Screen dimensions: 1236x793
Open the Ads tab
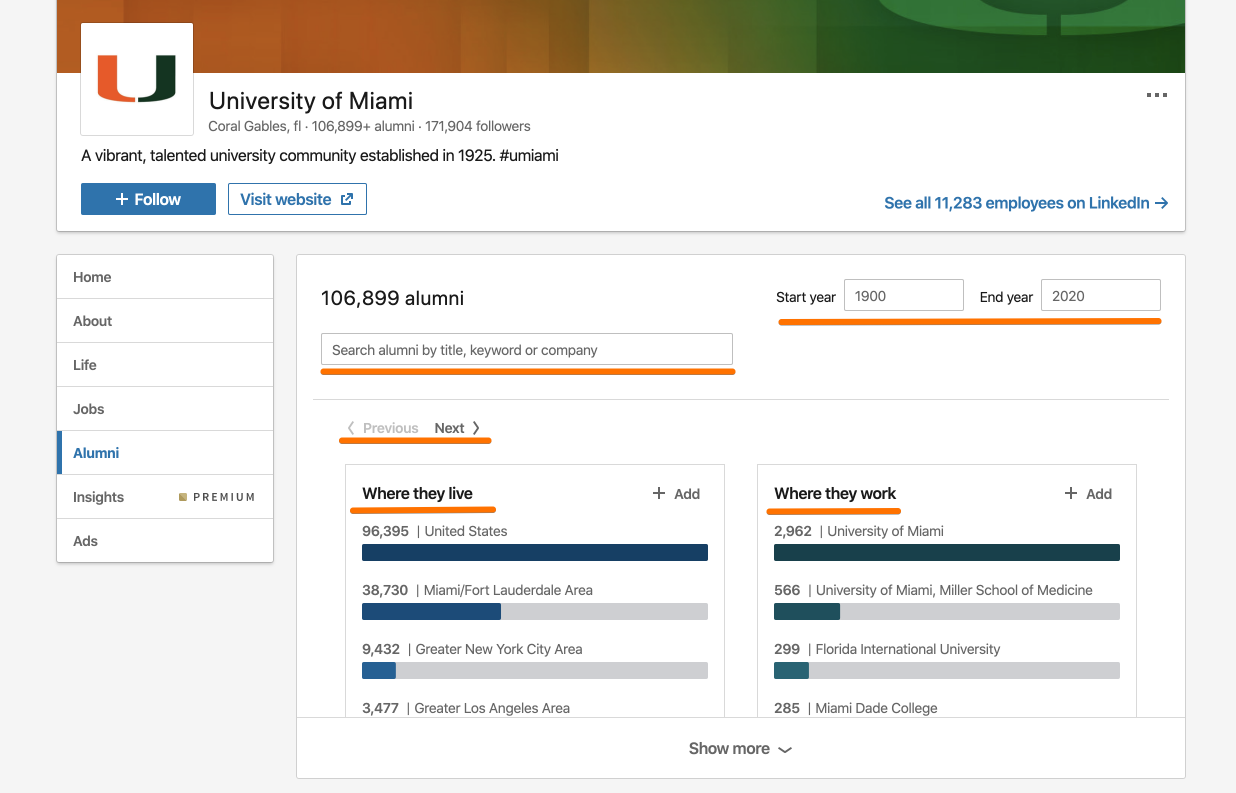click(165, 541)
